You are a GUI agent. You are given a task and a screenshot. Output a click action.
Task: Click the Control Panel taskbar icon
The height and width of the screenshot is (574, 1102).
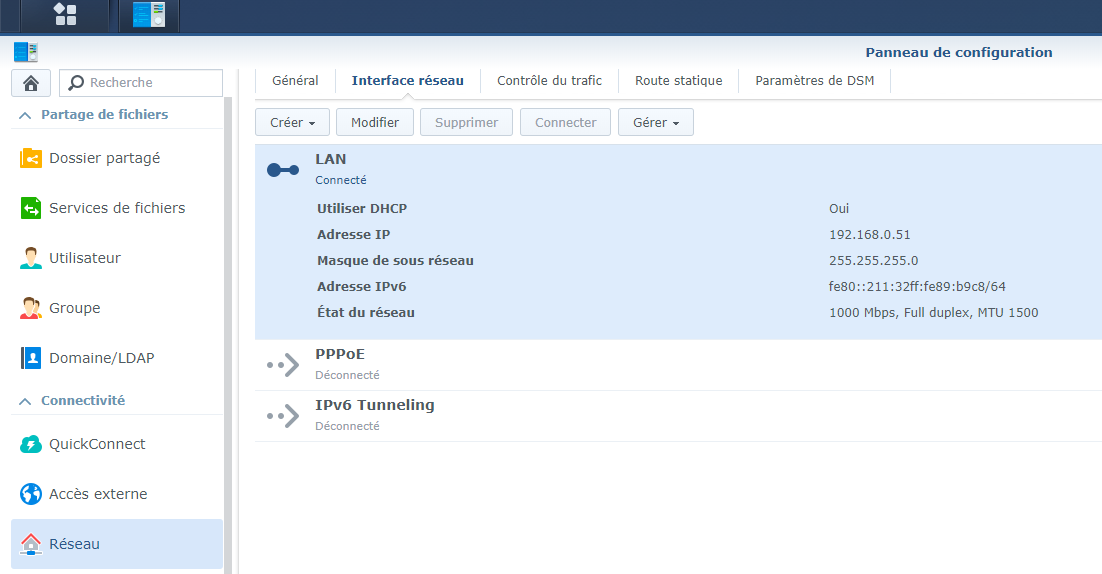tap(149, 15)
